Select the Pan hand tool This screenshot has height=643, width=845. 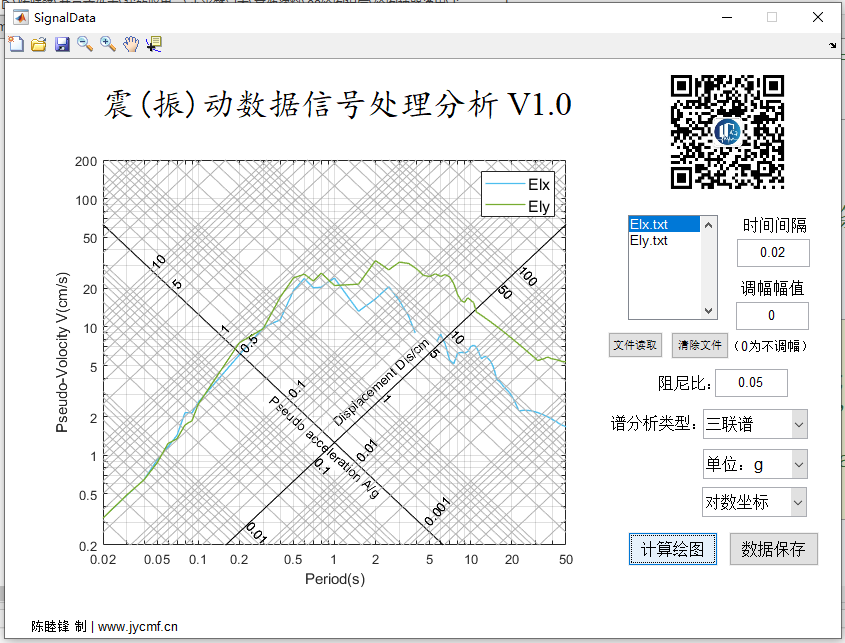(x=131, y=43)
